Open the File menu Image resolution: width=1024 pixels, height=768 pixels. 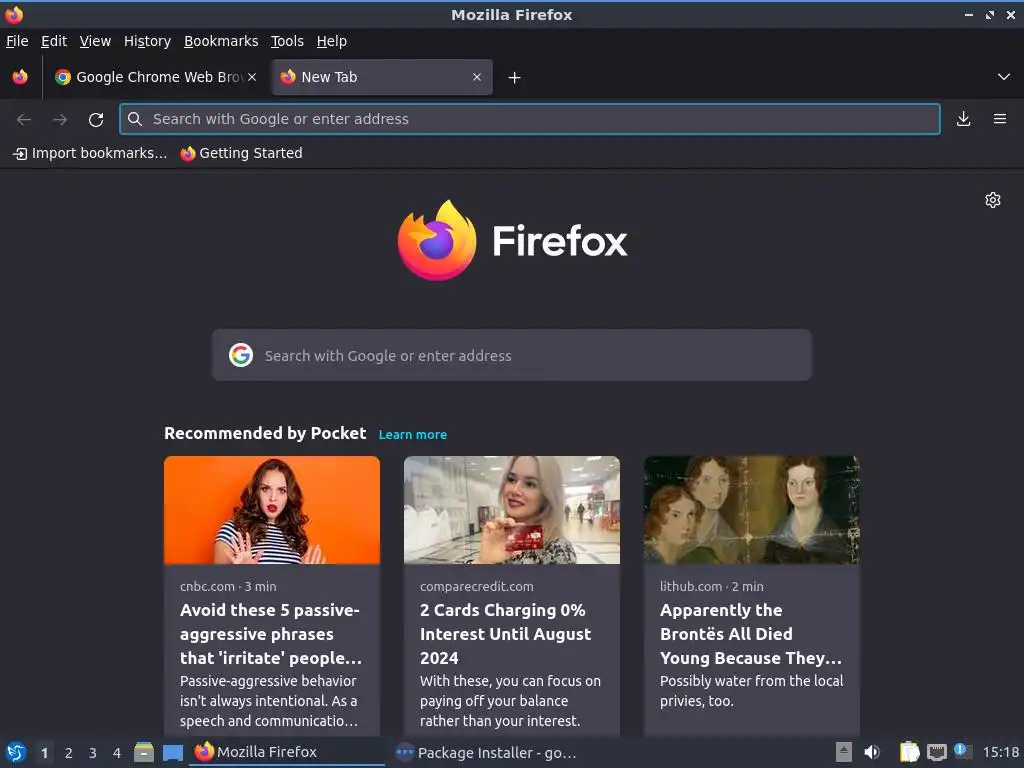tap(17, 41)
